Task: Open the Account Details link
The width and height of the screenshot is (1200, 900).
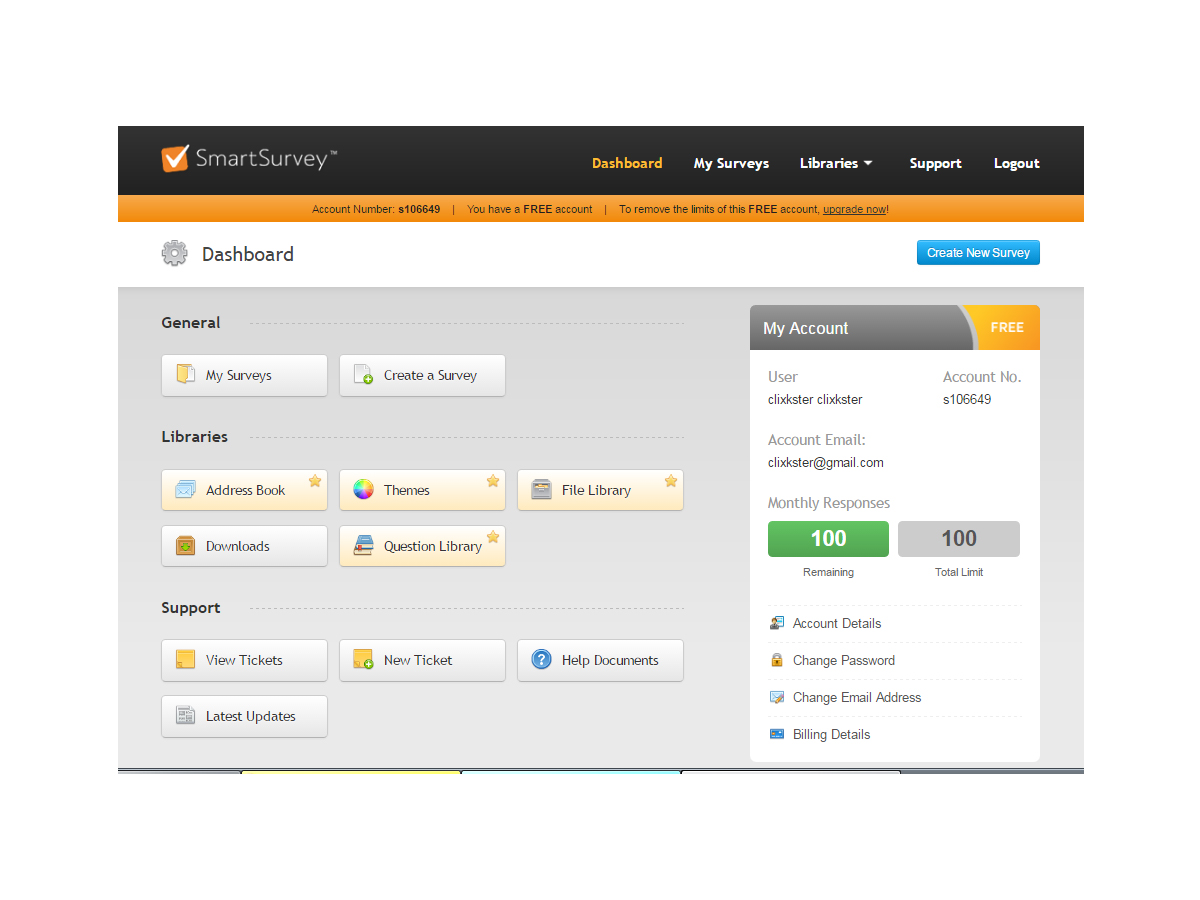Action: 837,623
